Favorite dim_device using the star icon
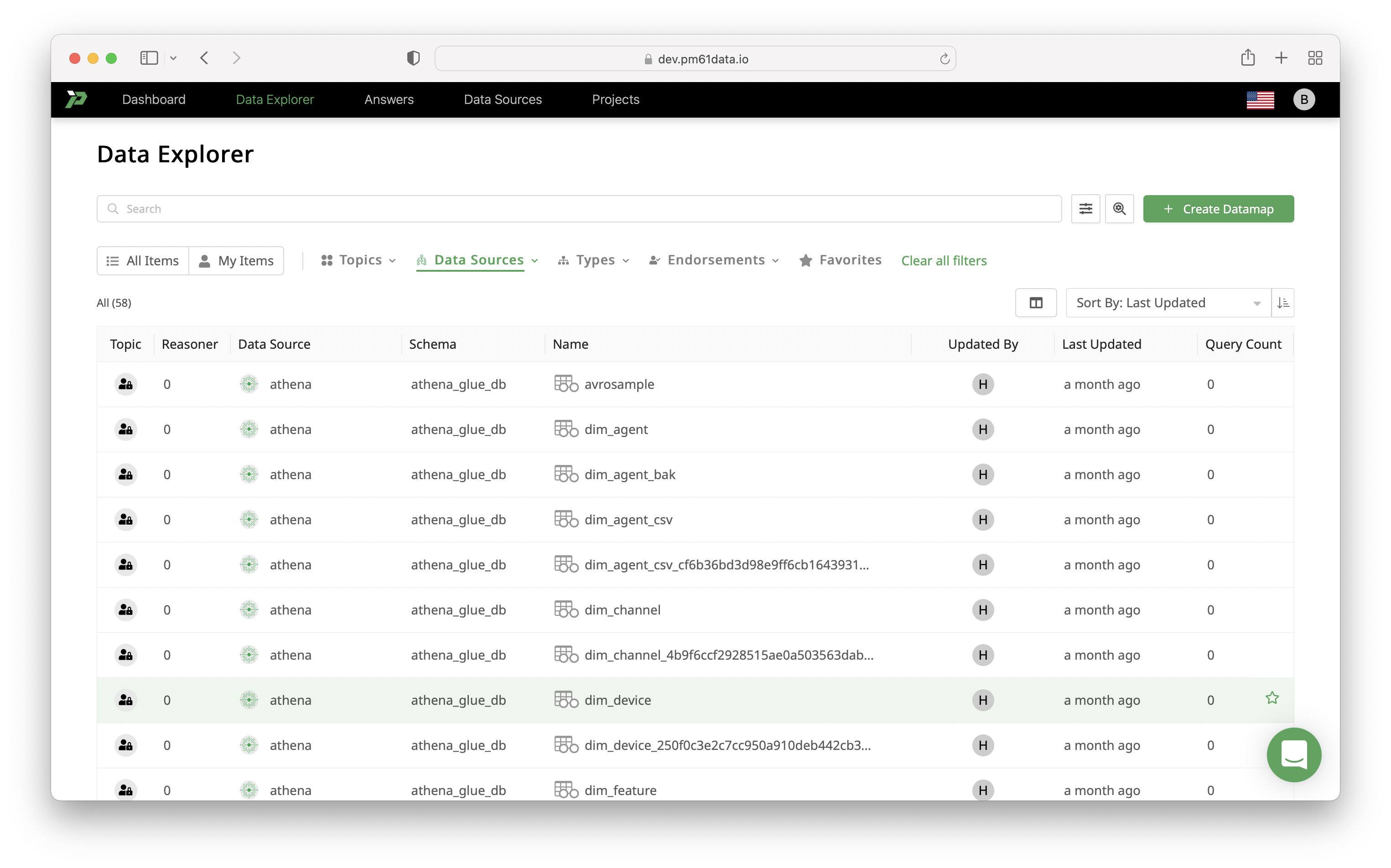The height and width of the screenshot is (868, 1391). click(x=1272, y=698)
